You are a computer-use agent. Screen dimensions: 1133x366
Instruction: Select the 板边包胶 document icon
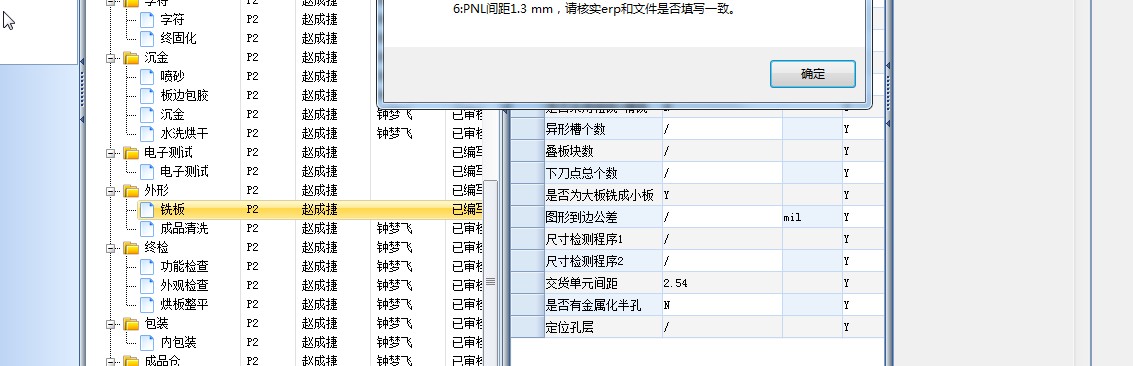coord(147,95)
